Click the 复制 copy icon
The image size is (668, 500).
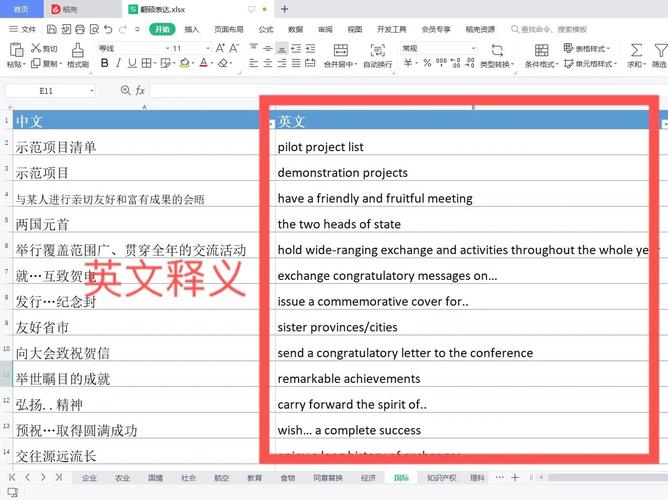pos(36,63)
